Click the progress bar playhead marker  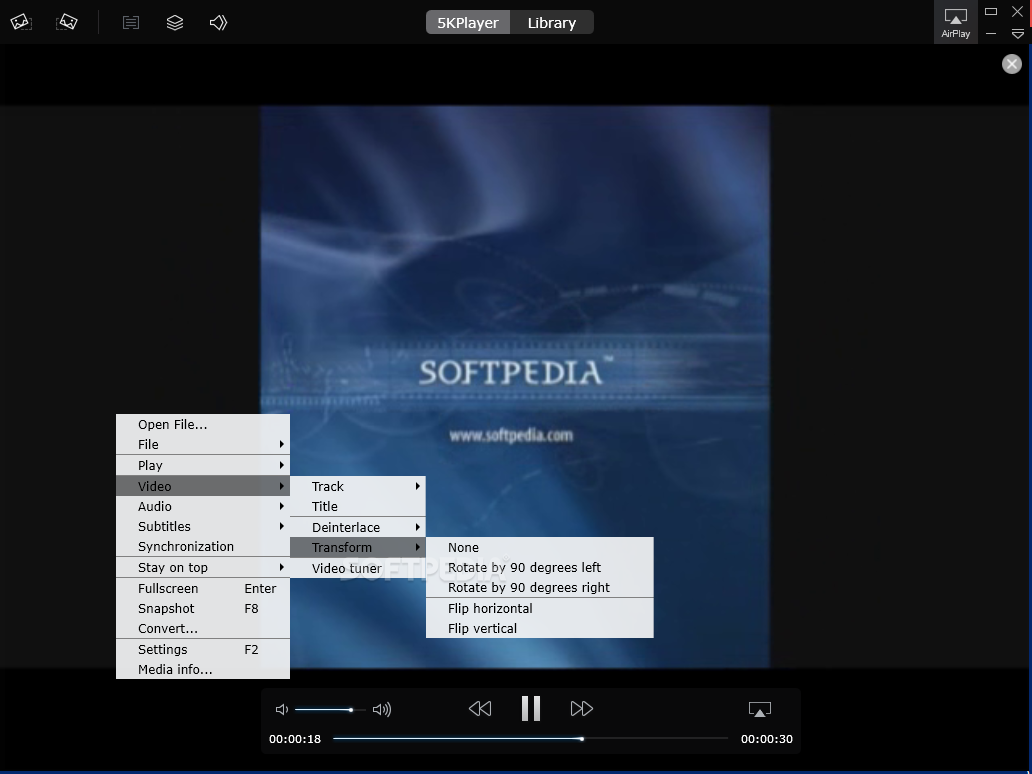(582, 738)
